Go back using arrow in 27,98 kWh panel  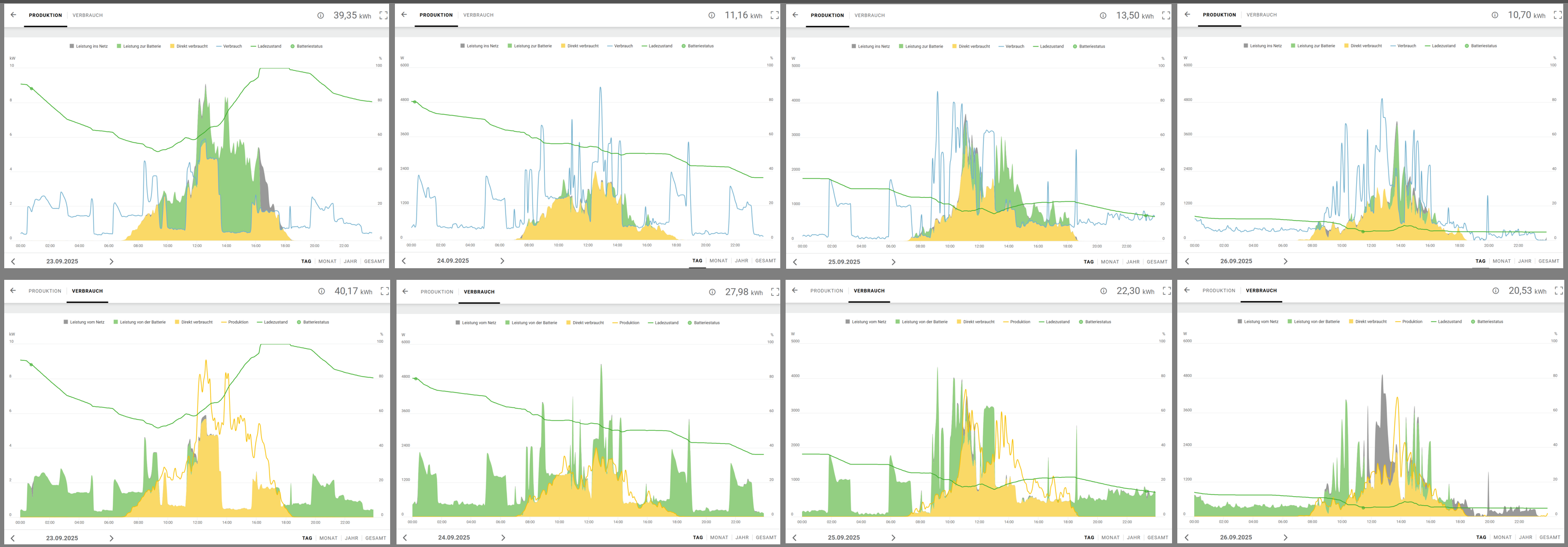[405, 291]
